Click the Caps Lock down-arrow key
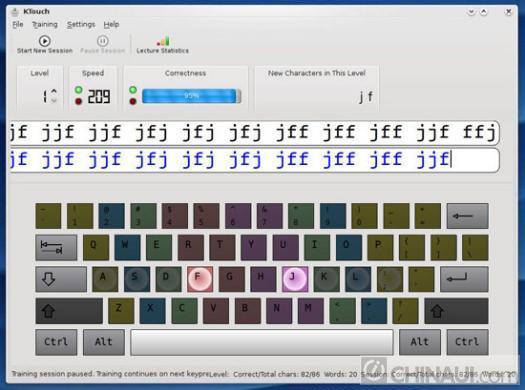Image resolution: width=525 pixels, height=390 pixels. (x=61, y=279)
